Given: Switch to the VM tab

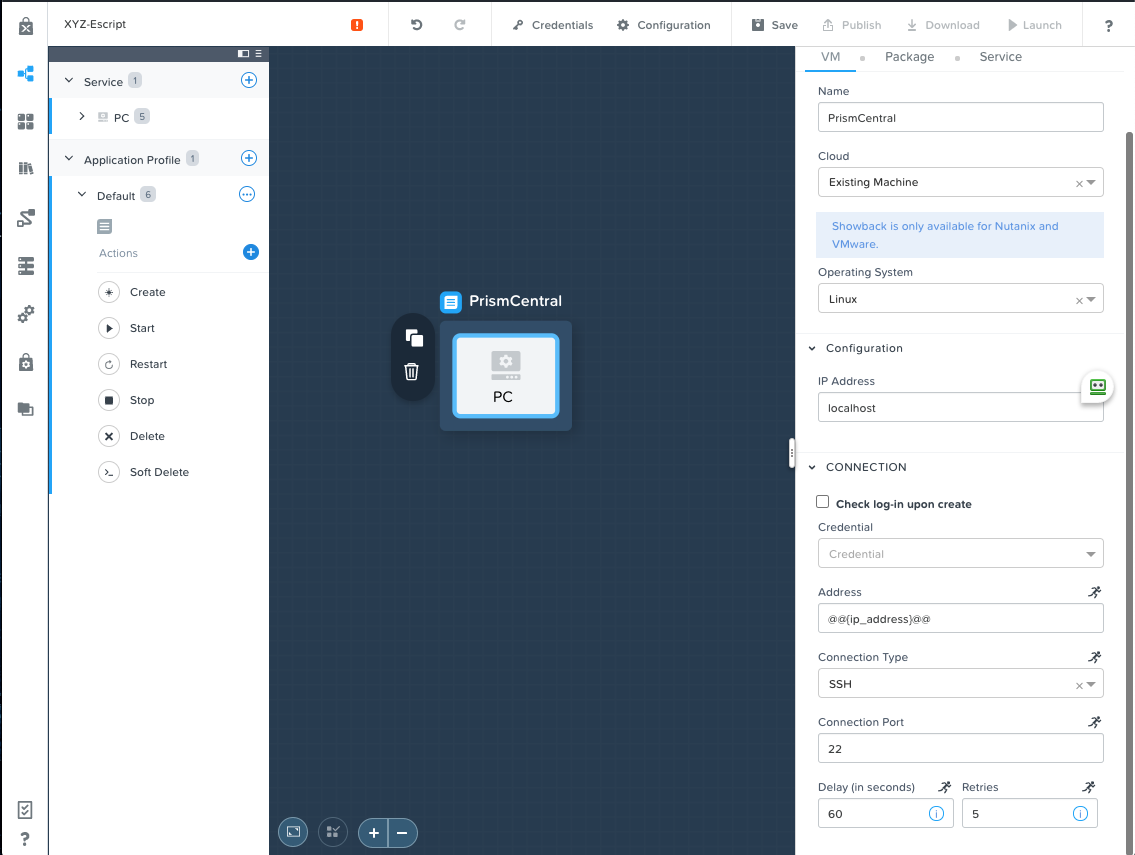Looking at the screenshot, I should coord(830,57).
